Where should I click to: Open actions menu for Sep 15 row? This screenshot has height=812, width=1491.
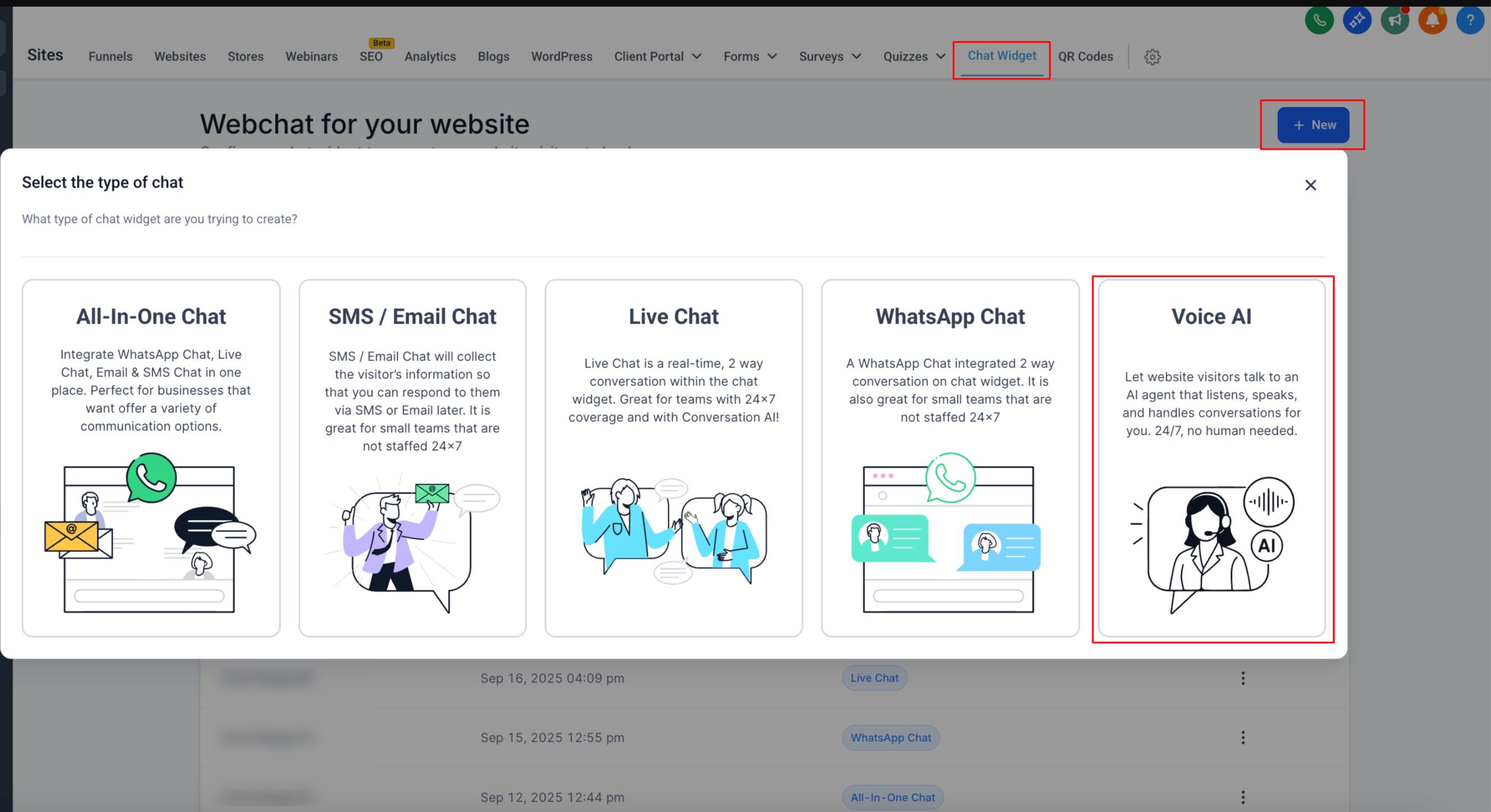[1243, 737]
